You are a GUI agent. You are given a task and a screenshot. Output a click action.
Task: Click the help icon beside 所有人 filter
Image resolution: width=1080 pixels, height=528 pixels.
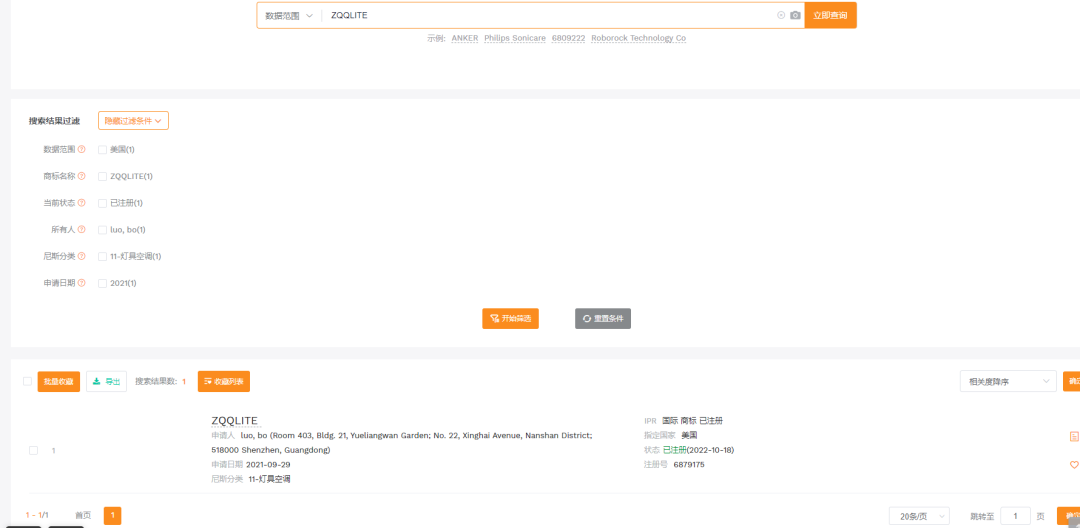[82, 229]
